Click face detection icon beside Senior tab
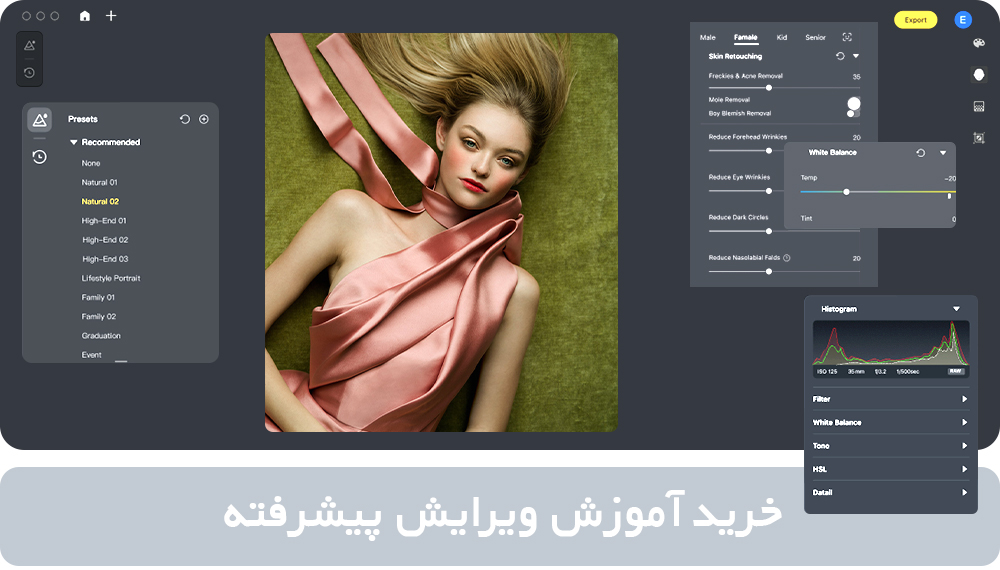This screenshot has width=1000, height=570. (x=847, y=37)
